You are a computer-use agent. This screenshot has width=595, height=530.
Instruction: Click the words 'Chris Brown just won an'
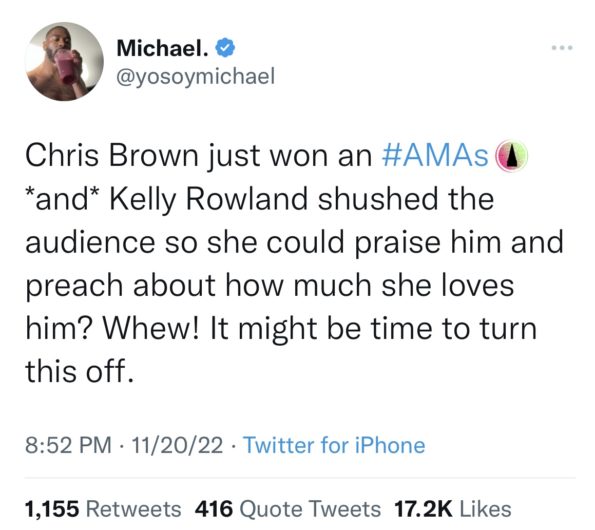tap(198, 156)
